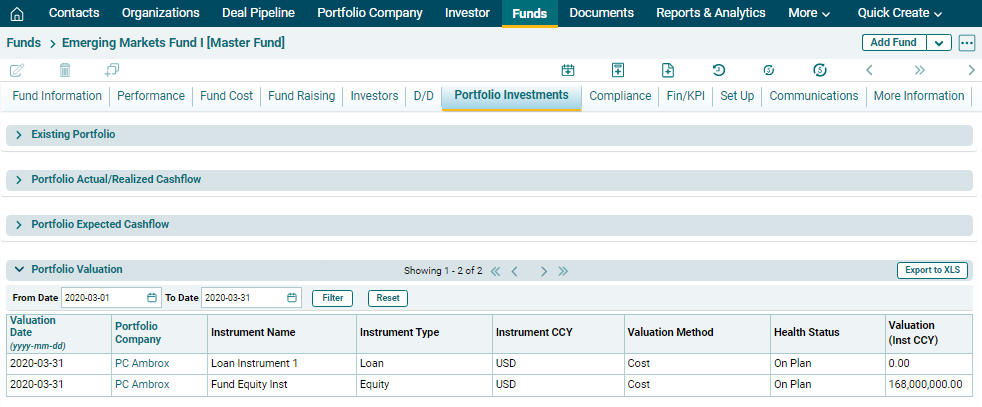Switch to the Compliance tab
Image resolution: width=982 pixels, height=407 pixels.
(x=620, y=96)
